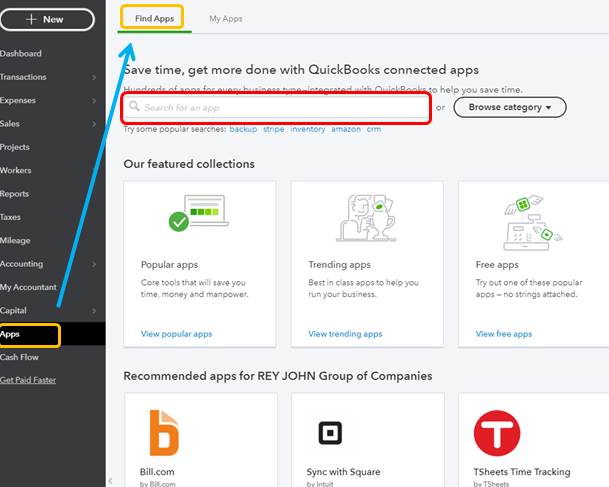The width and height of the screenshot is (609, 487).
Task: Expand the Transactions chevron arrow
Action: click(94, 77)
